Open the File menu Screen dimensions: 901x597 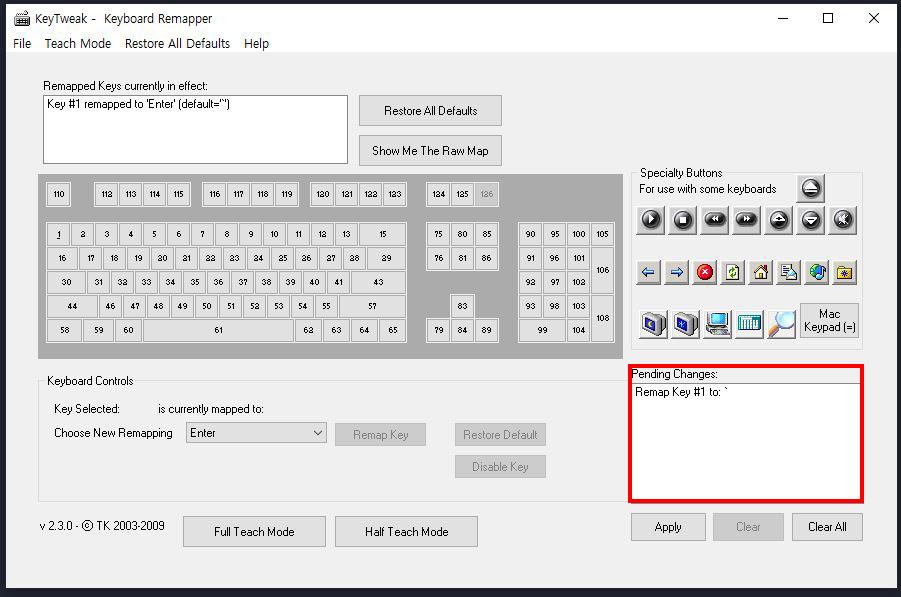pyautogui.click(x=22, y=44)
